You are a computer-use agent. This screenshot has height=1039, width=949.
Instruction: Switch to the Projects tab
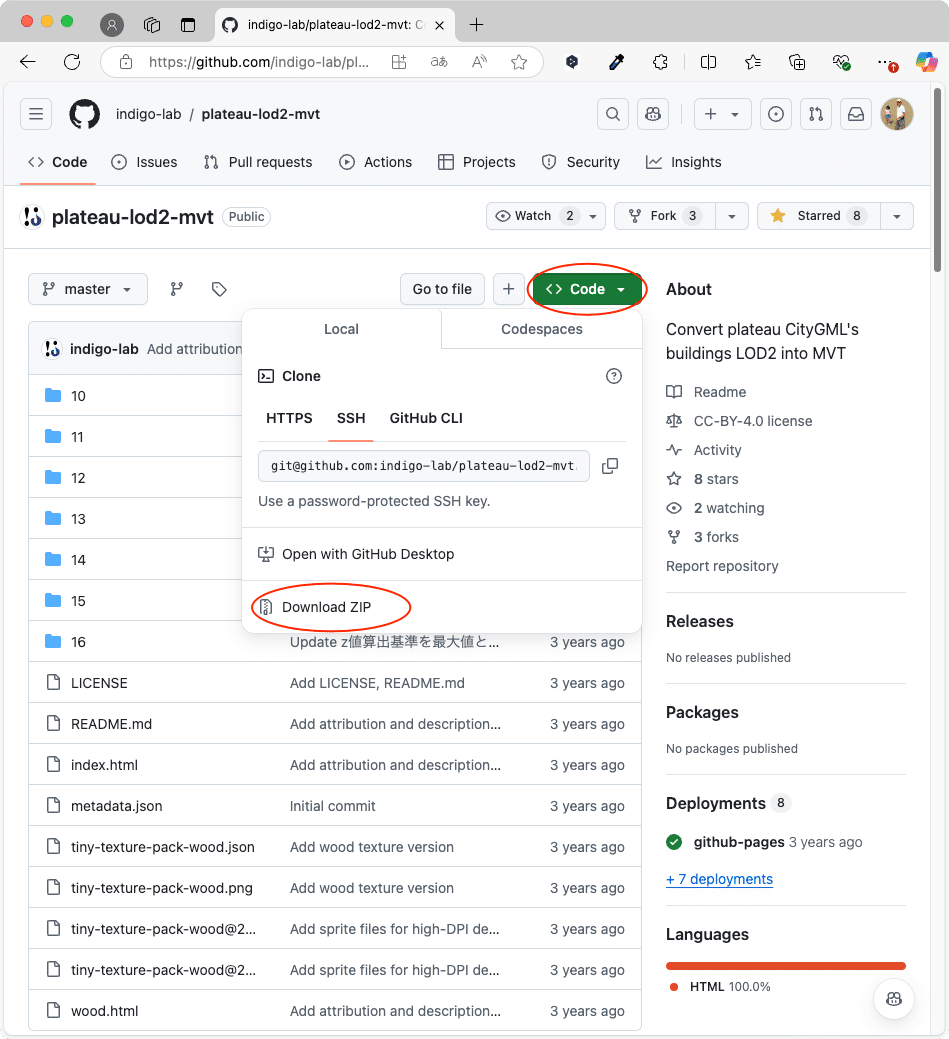click(x=477, y=162)
